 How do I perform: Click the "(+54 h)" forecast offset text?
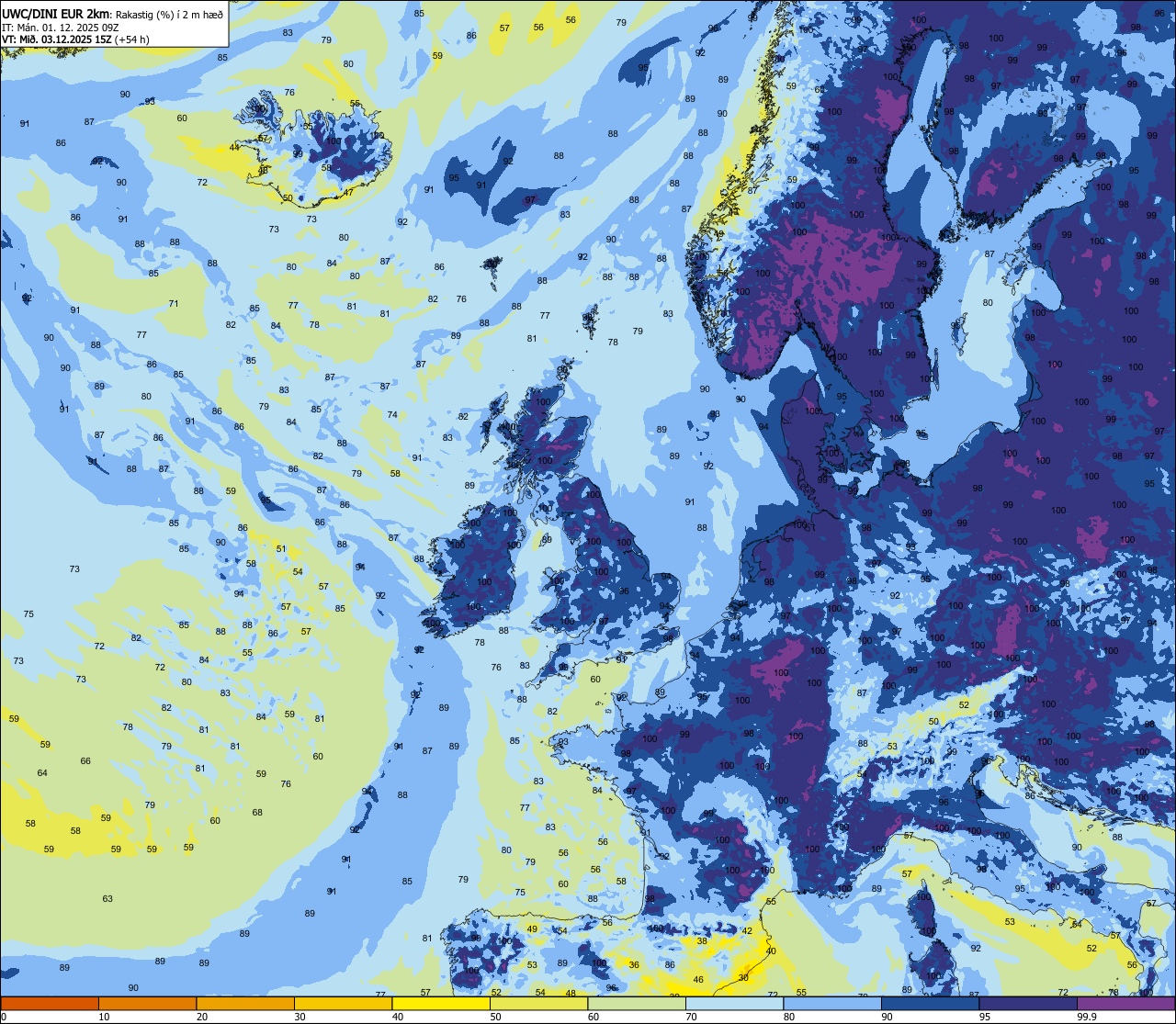[132, 39]
